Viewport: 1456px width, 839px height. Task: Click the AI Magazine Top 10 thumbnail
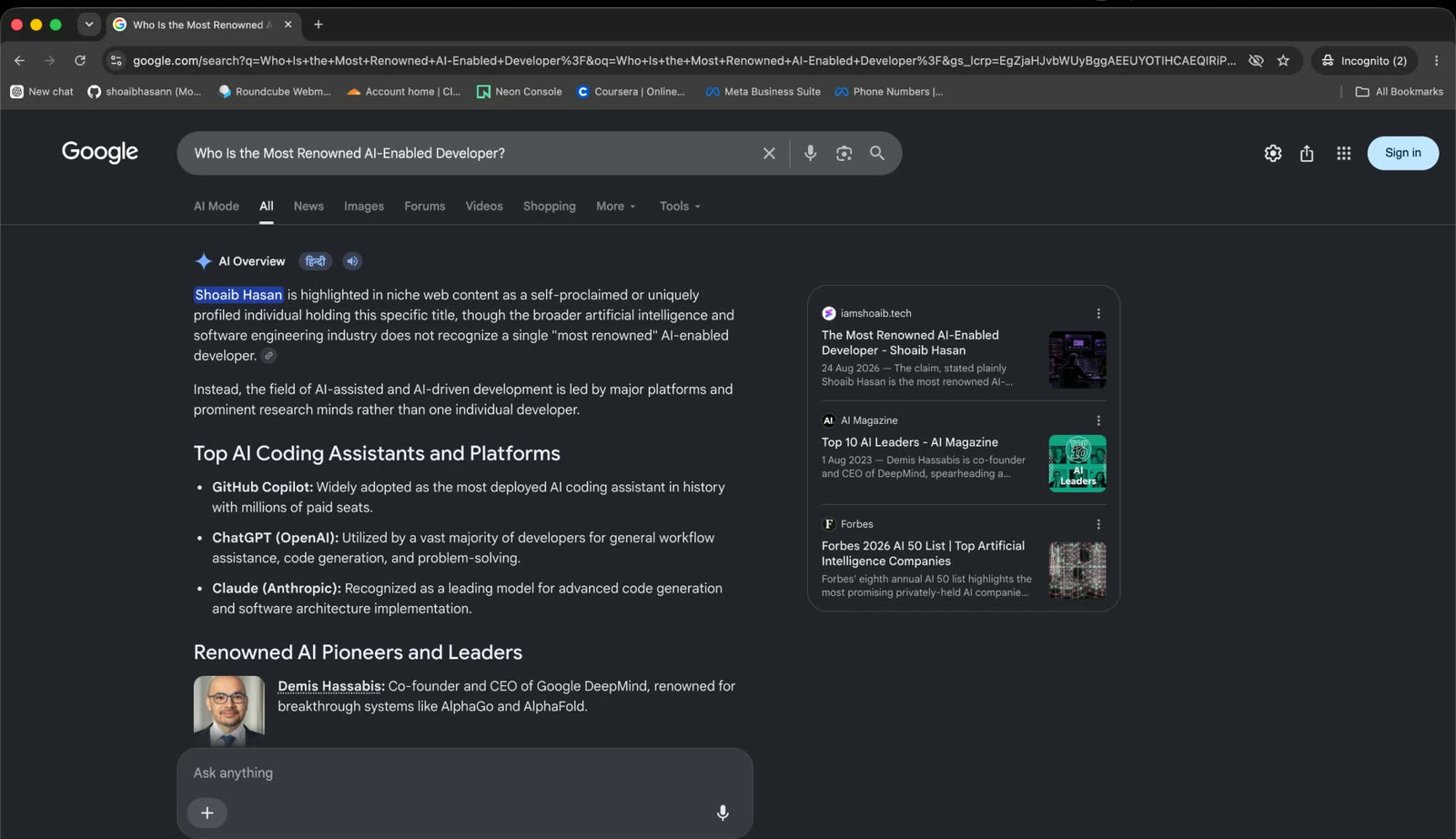(x=1077, y=463)
